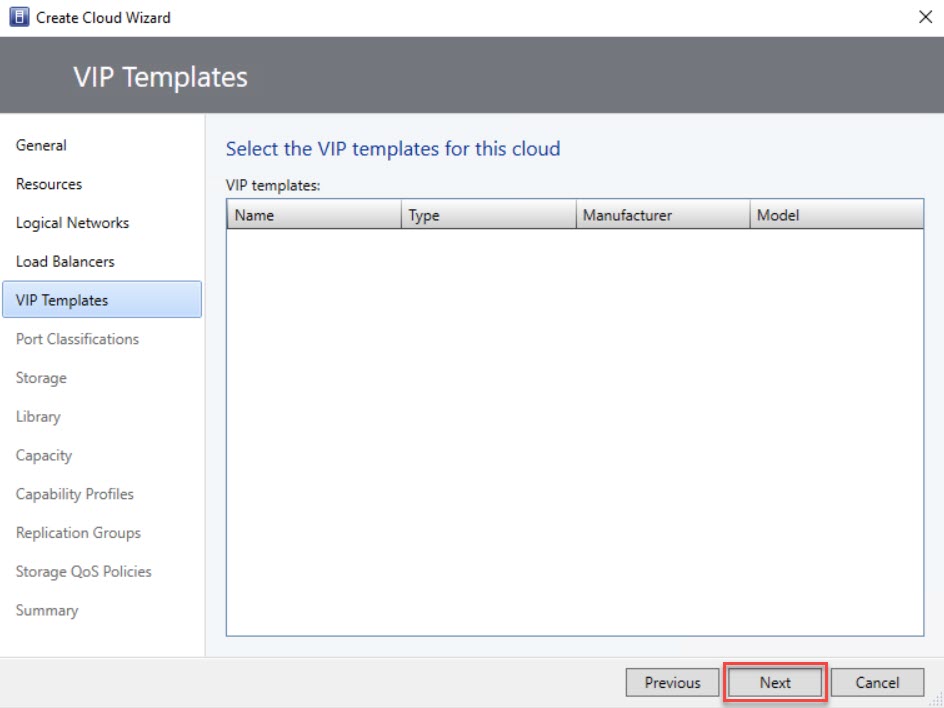Switch to the Load Balancers step
The width and height of the screenshot is (944, 708).
click(x=65, y=261)
